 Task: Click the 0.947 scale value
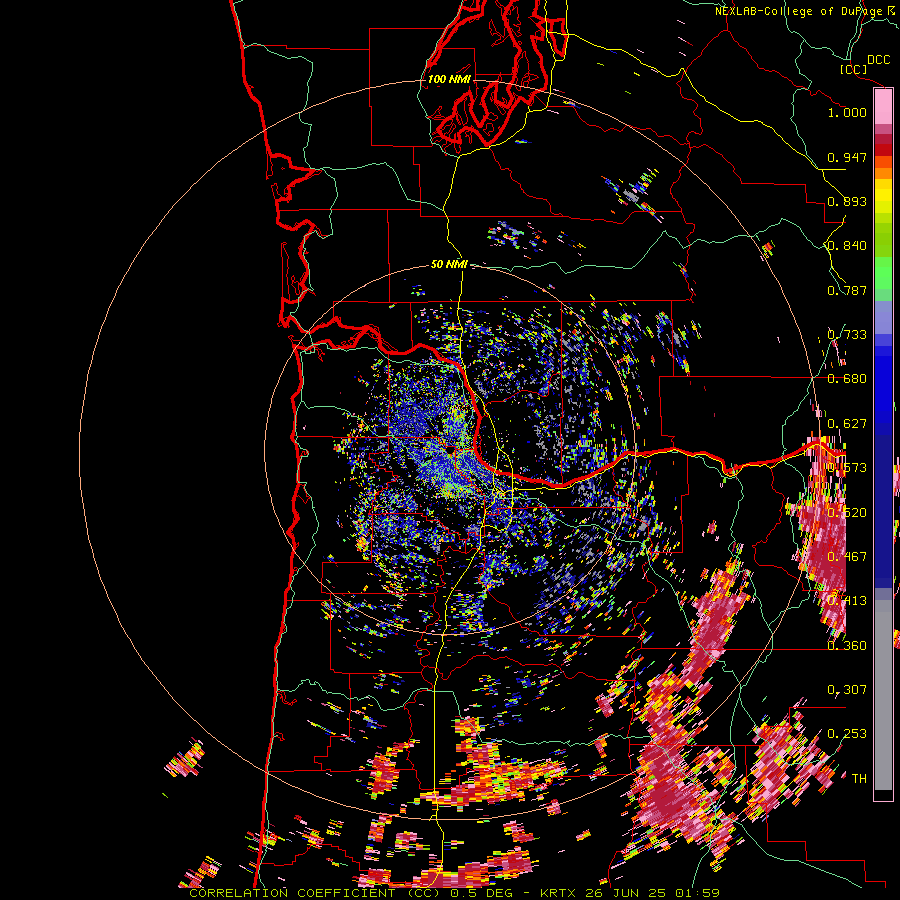(847, 157)
